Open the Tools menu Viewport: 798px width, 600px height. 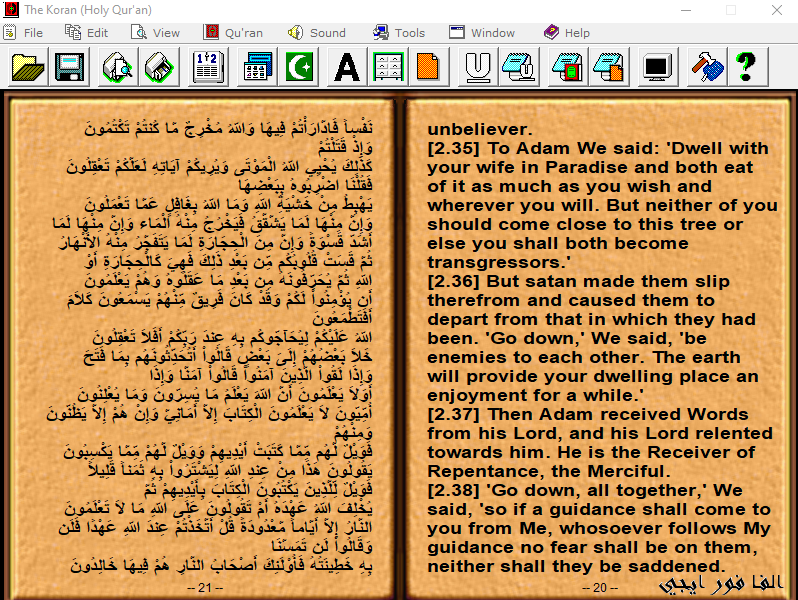coord(399,33)
